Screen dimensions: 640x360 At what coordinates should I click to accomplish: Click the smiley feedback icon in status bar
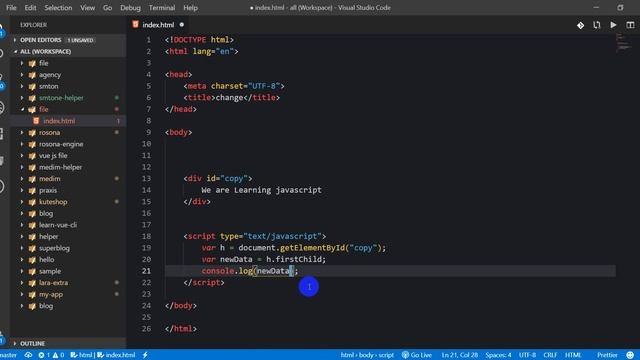point(630,355)
